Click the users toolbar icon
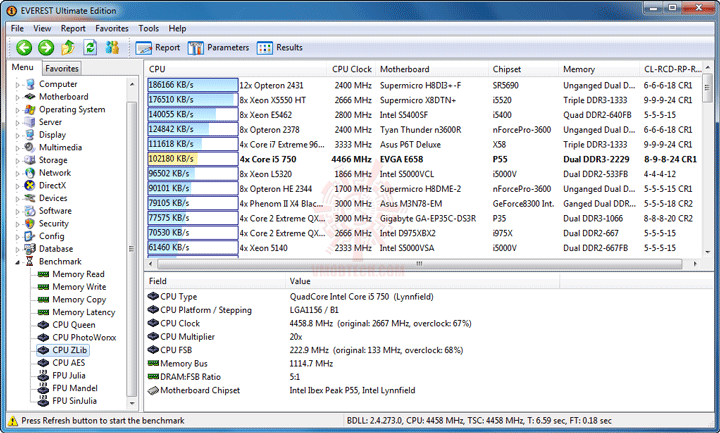 tap(112, 47)
